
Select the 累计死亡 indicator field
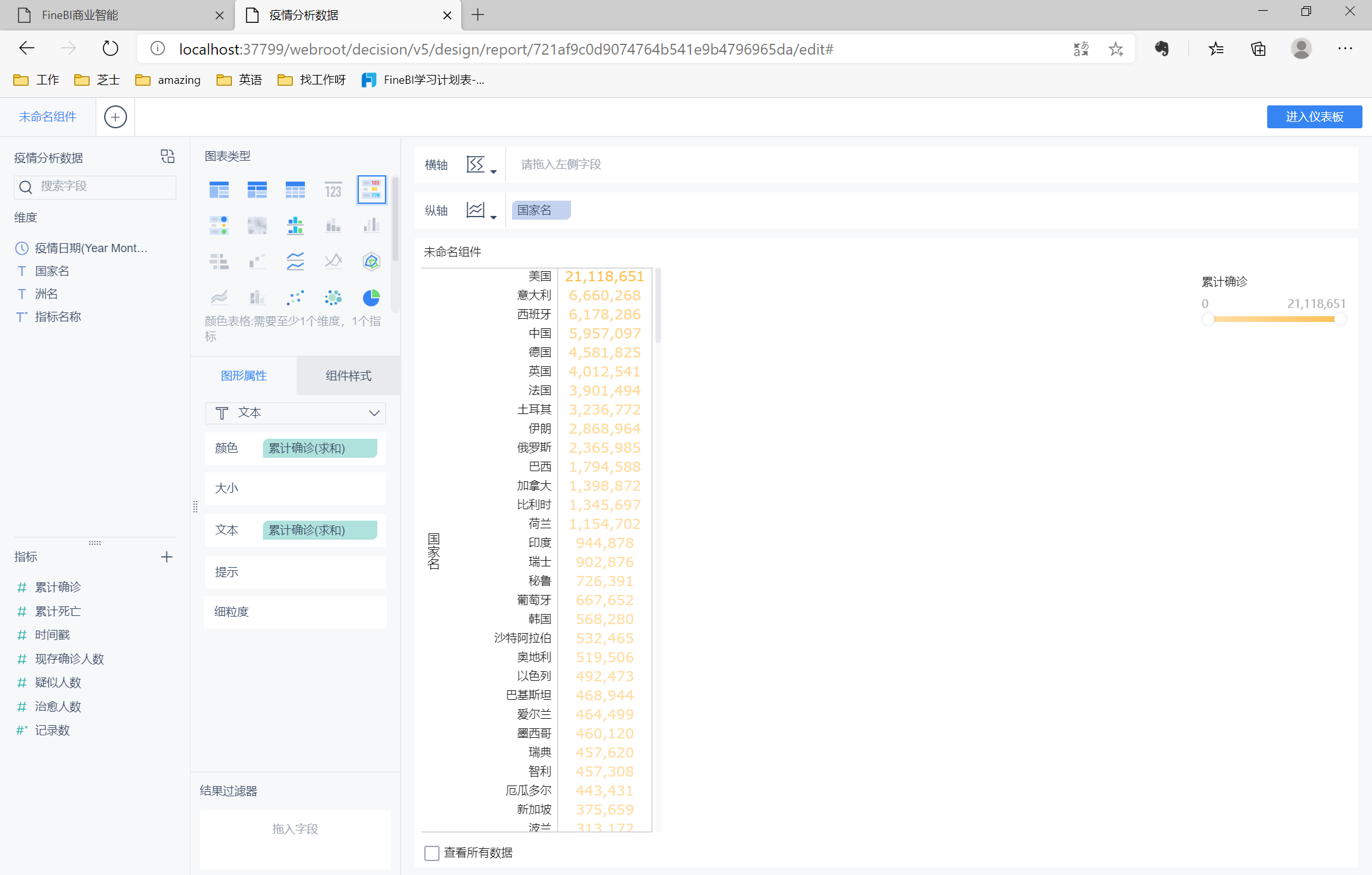coord(58,611)
